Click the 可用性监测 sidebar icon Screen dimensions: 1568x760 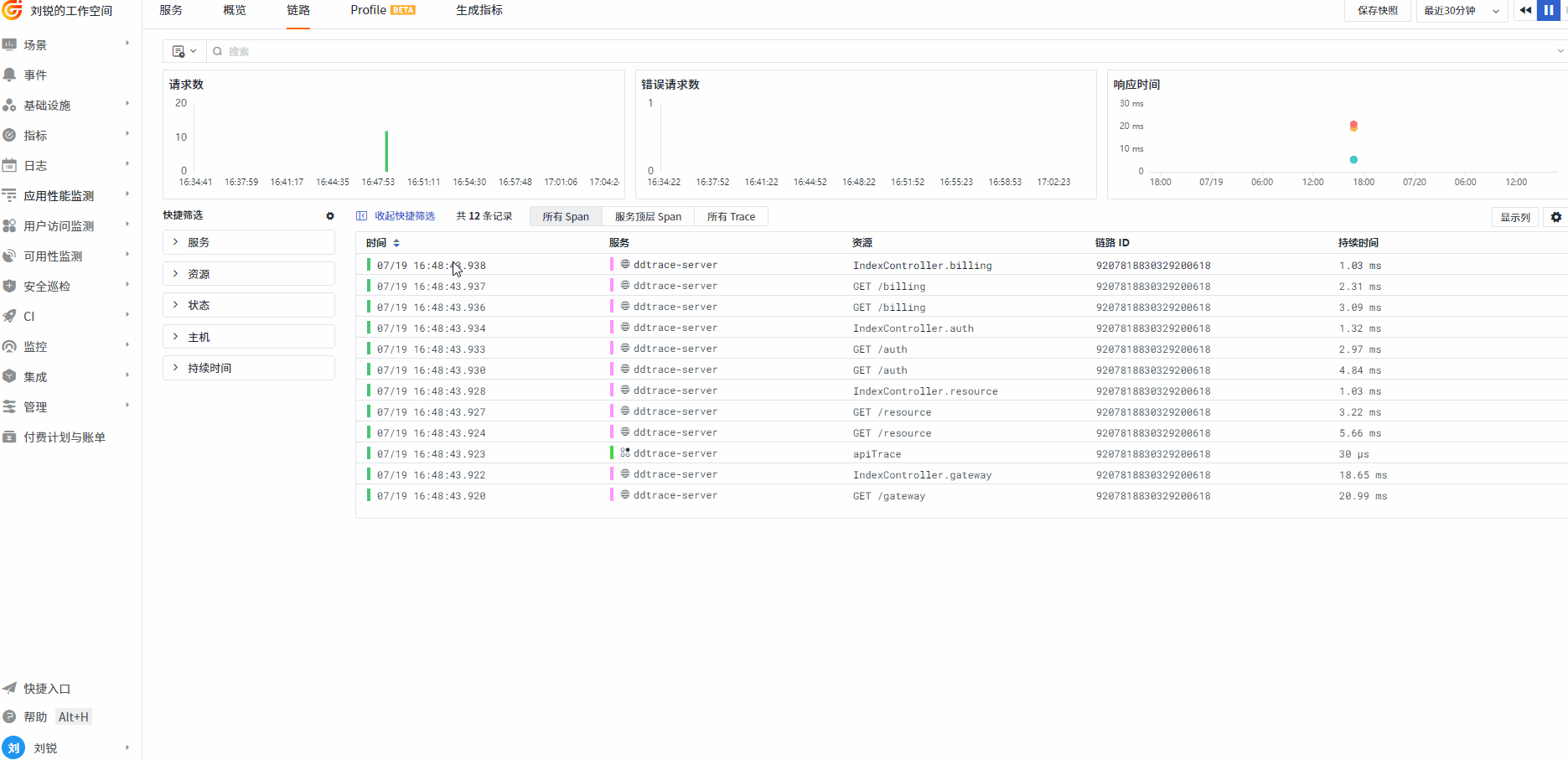click(x=10, y=256)
